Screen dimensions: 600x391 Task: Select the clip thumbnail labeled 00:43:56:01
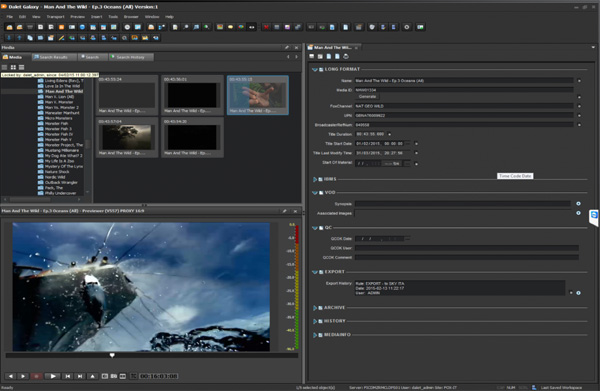[x=192, y=95]
